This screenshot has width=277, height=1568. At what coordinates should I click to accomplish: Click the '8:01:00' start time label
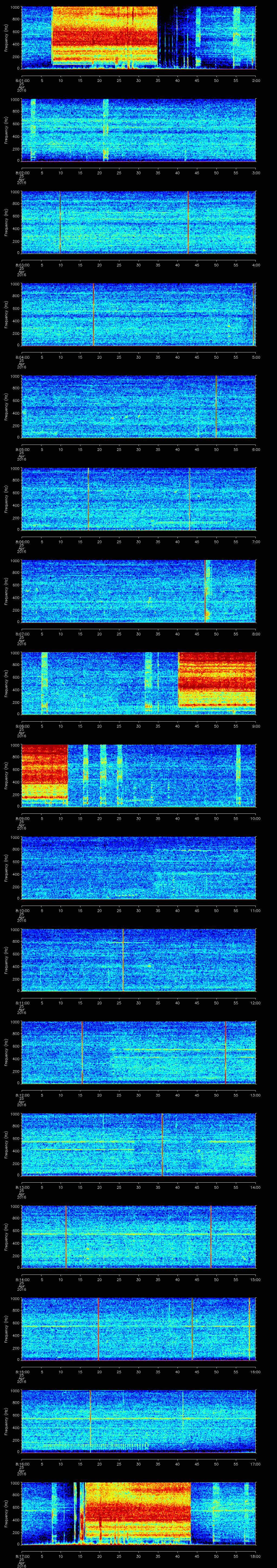[x=22, y=80]
